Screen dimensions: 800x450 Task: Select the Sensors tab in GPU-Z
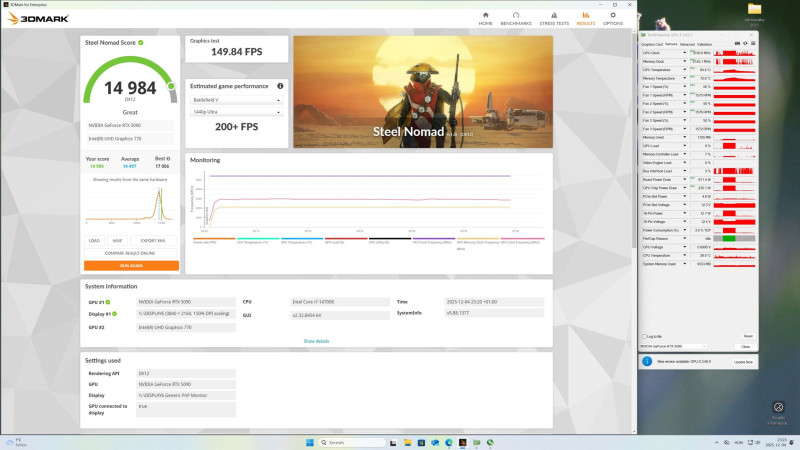click(671, 44)
